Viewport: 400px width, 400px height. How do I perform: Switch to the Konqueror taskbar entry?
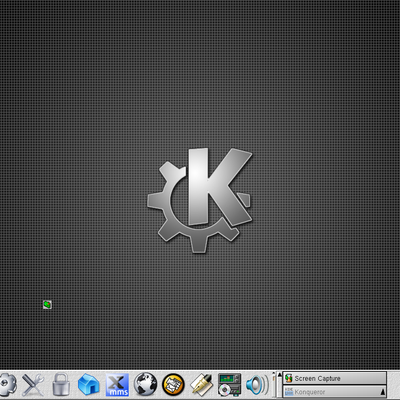335,391
